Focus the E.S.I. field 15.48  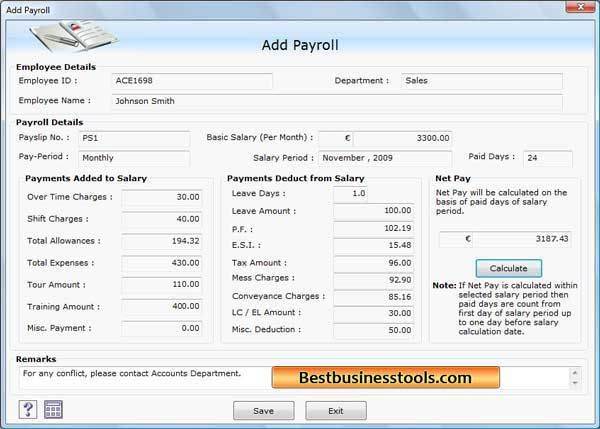coord(373,245)
